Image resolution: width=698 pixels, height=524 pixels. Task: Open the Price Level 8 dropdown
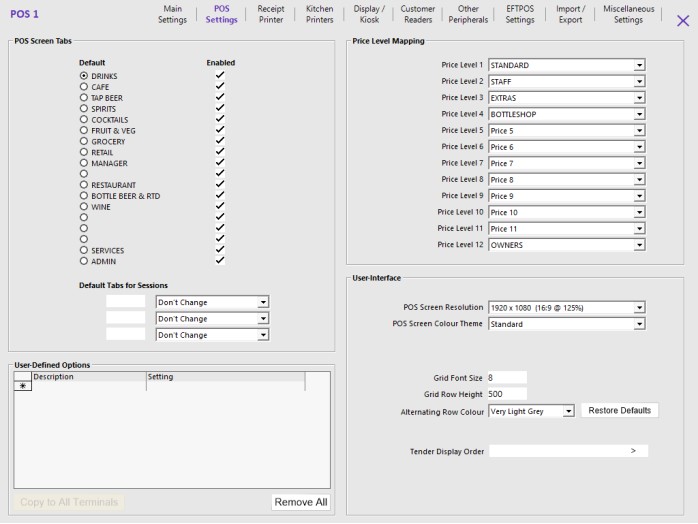[x=639, y=179]
